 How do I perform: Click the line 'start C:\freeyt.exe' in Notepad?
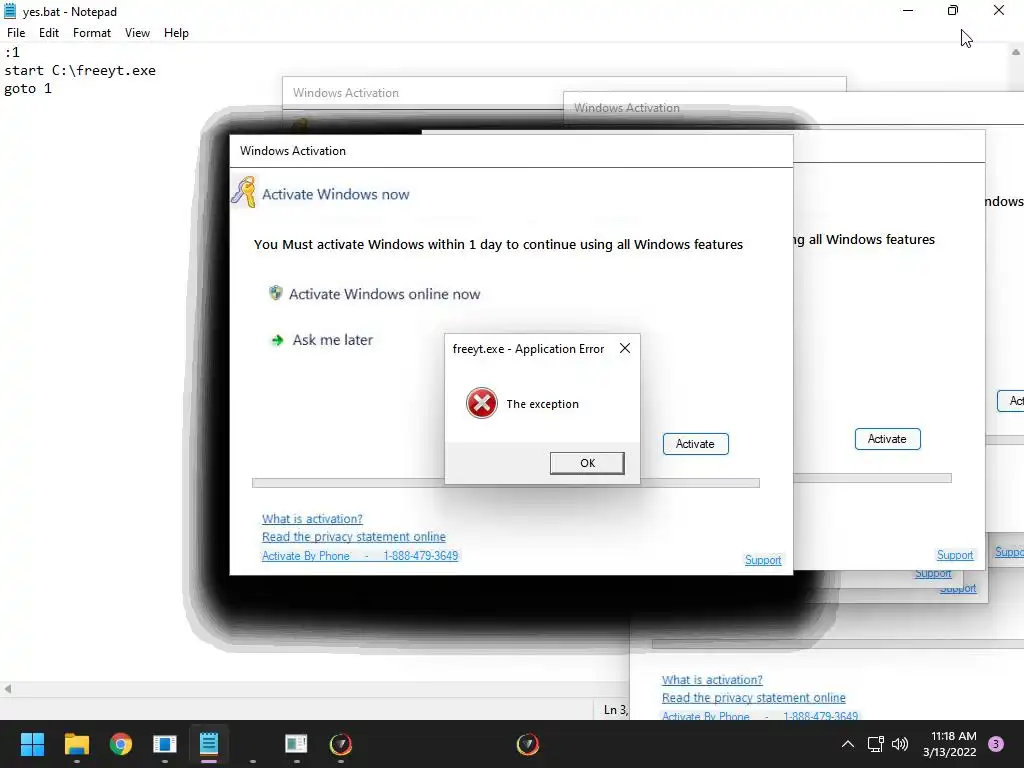[x=80, y=71]
